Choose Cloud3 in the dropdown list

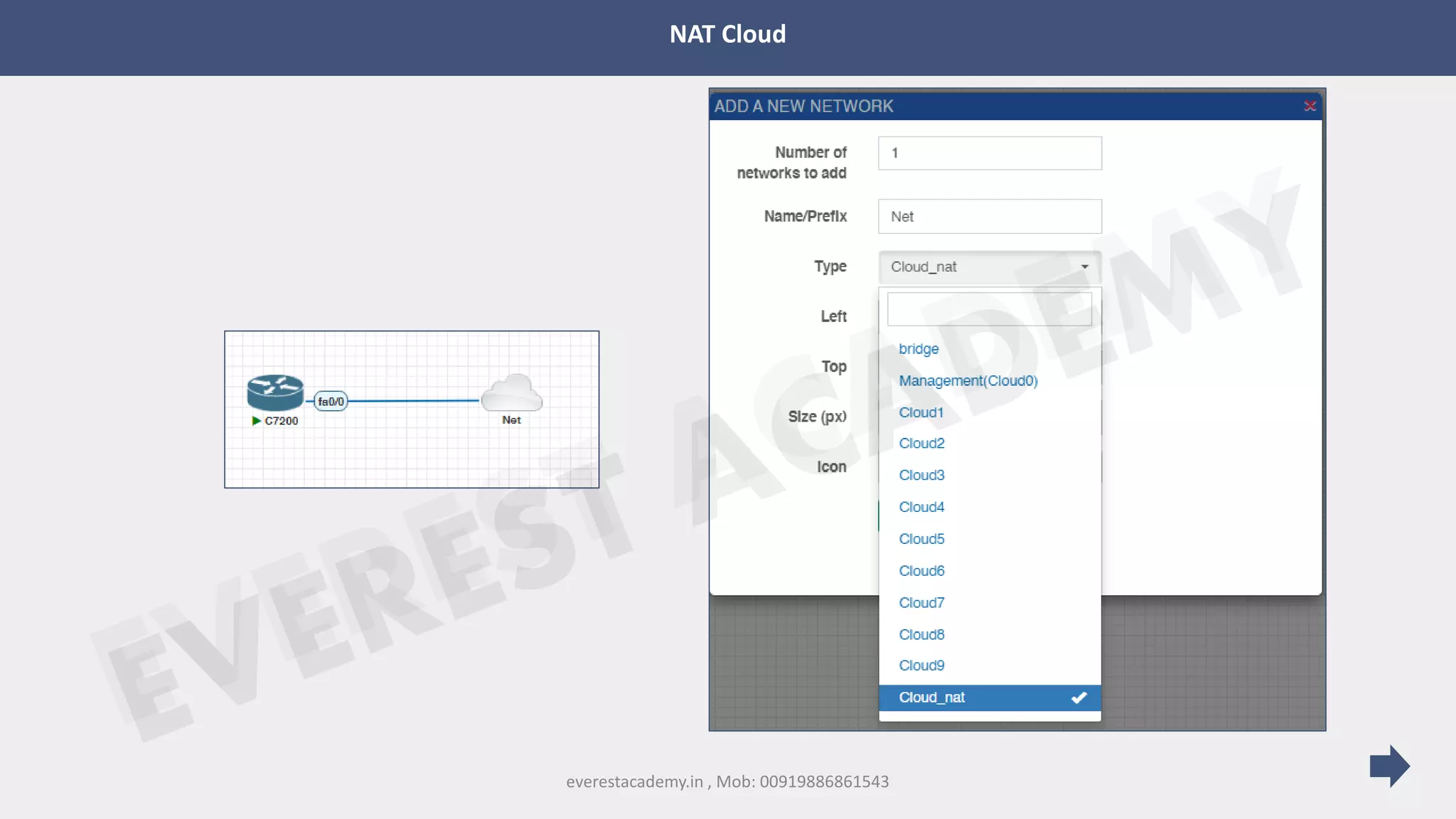[x=921, y=475]
